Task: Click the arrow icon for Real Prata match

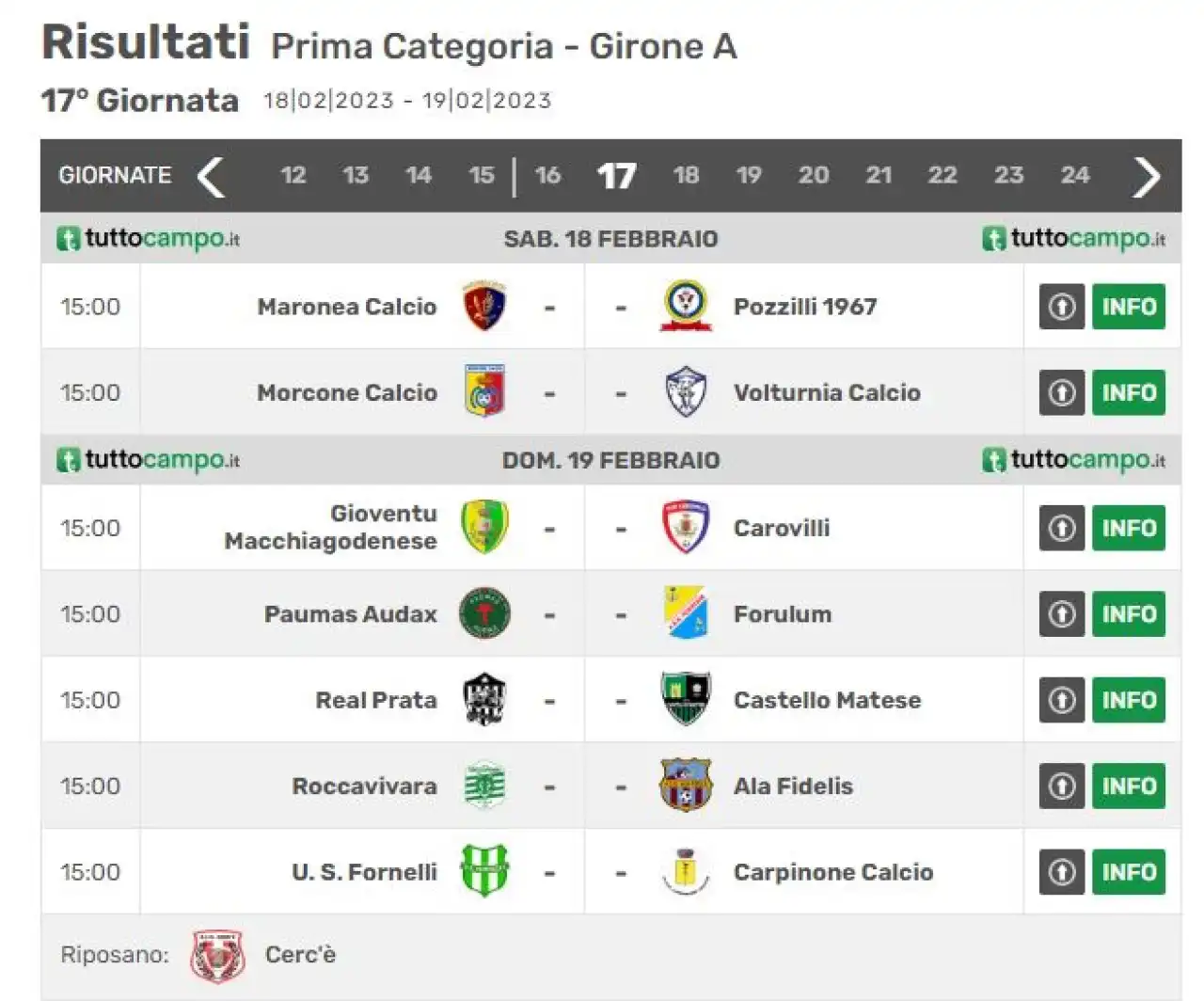Action: coord(1062,700)
